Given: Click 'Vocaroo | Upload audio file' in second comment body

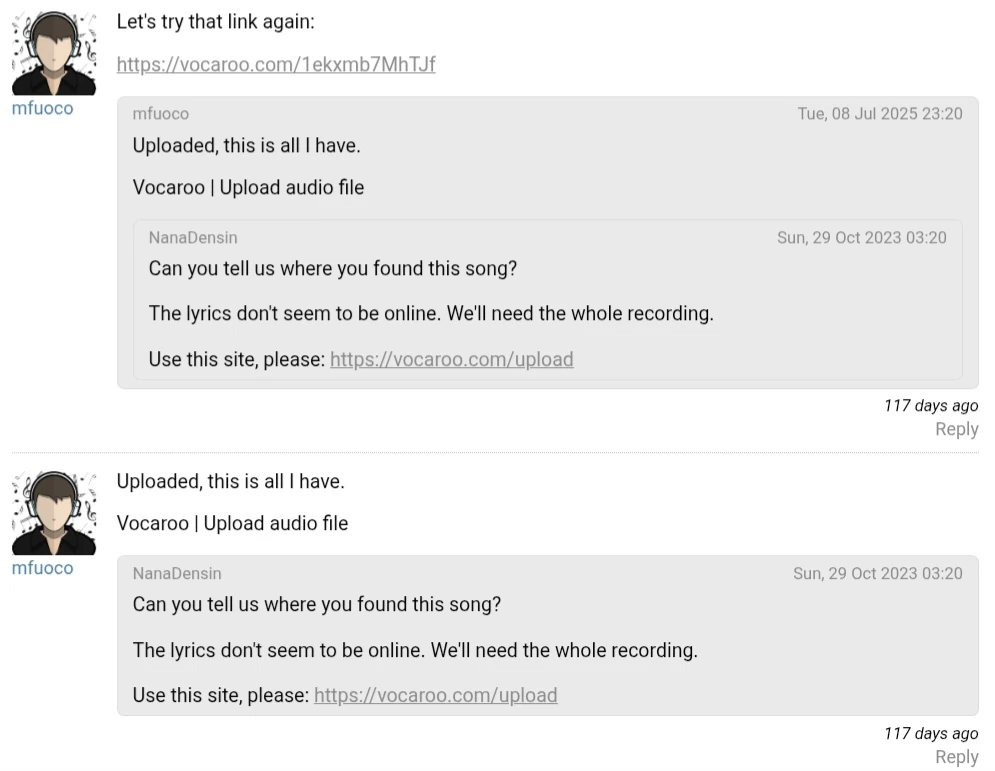Looking at the screenshot, I should tap(232, 523).
